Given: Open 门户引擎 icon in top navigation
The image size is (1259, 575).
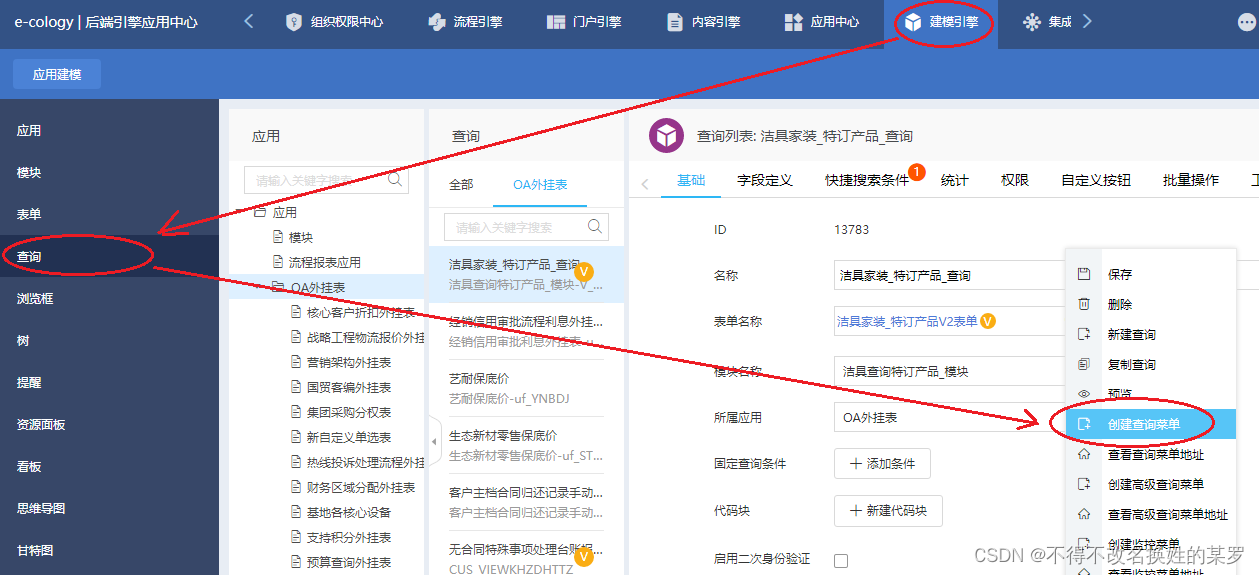Looking at the screenshot, I should point(556,22).
